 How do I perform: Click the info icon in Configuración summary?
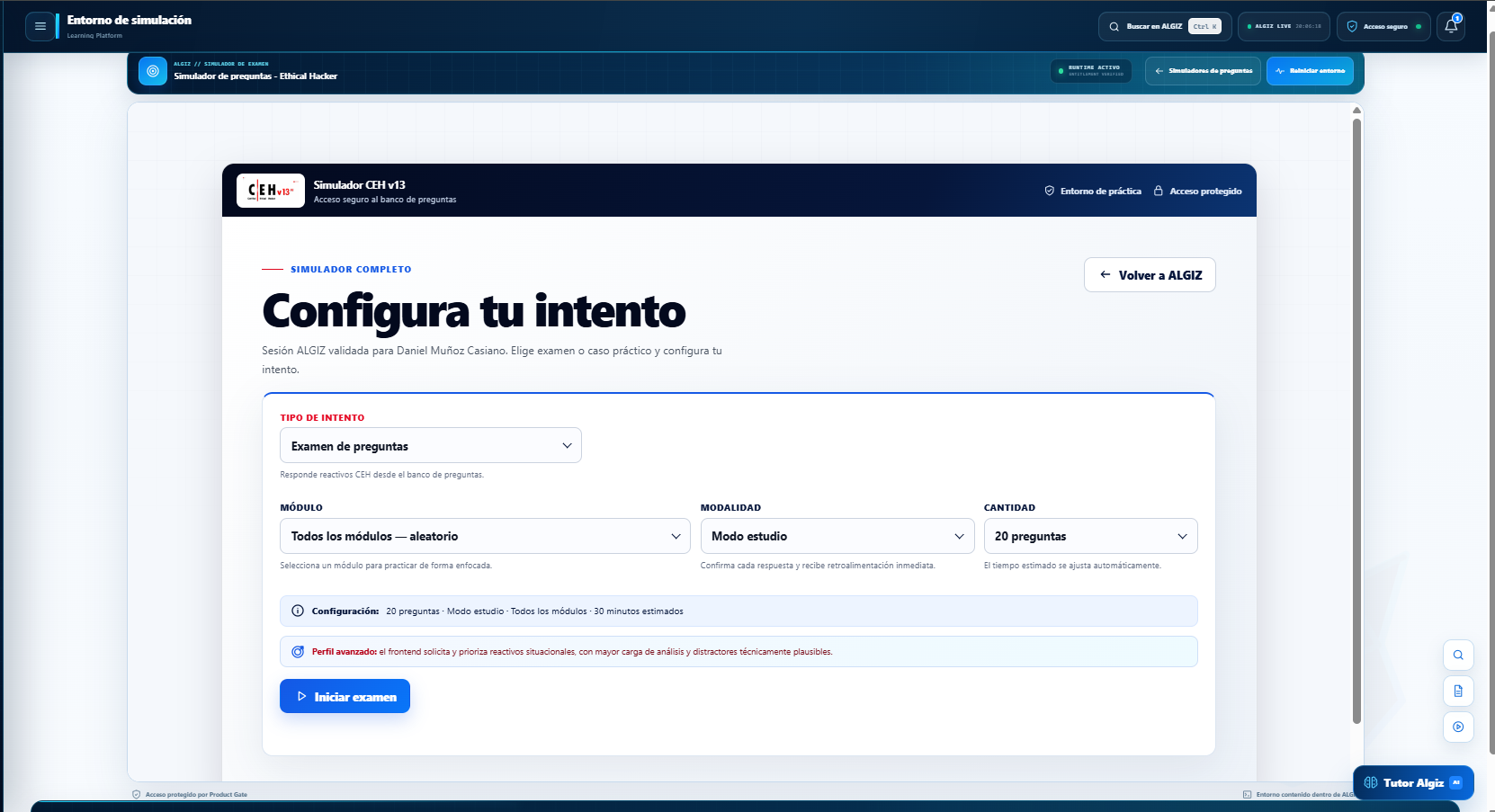[298, 611]
